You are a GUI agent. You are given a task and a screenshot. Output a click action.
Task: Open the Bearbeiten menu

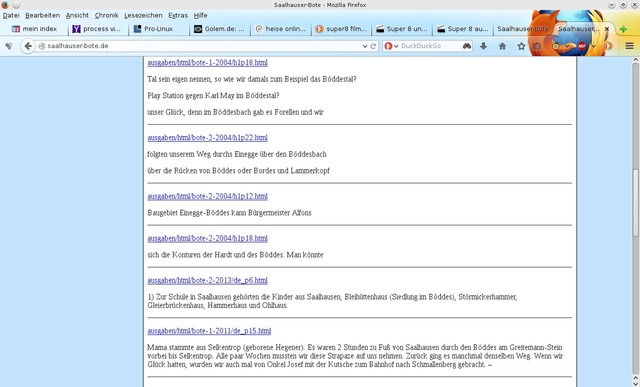tap(42, 15)
